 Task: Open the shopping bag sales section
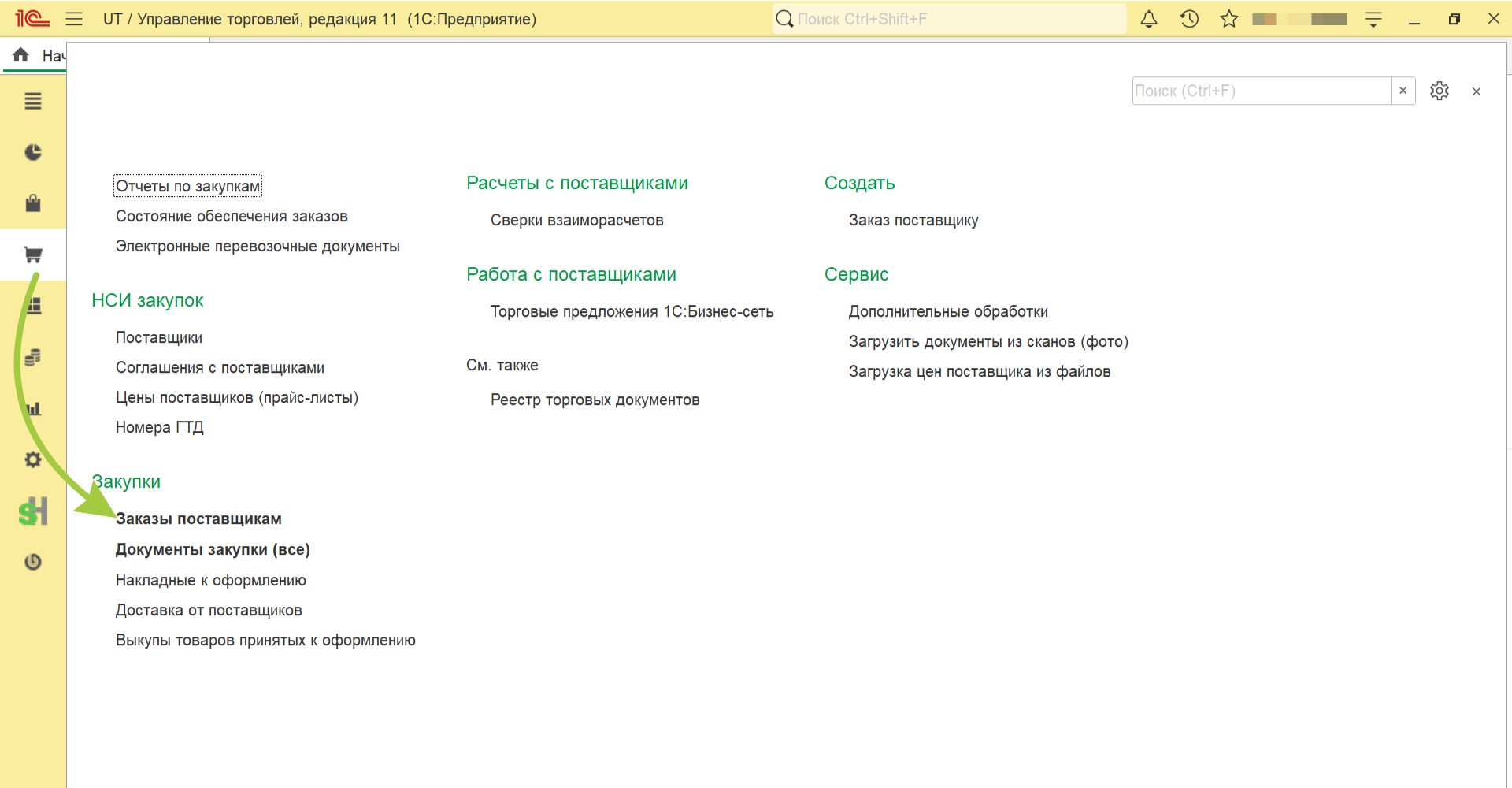pos(33,203)
